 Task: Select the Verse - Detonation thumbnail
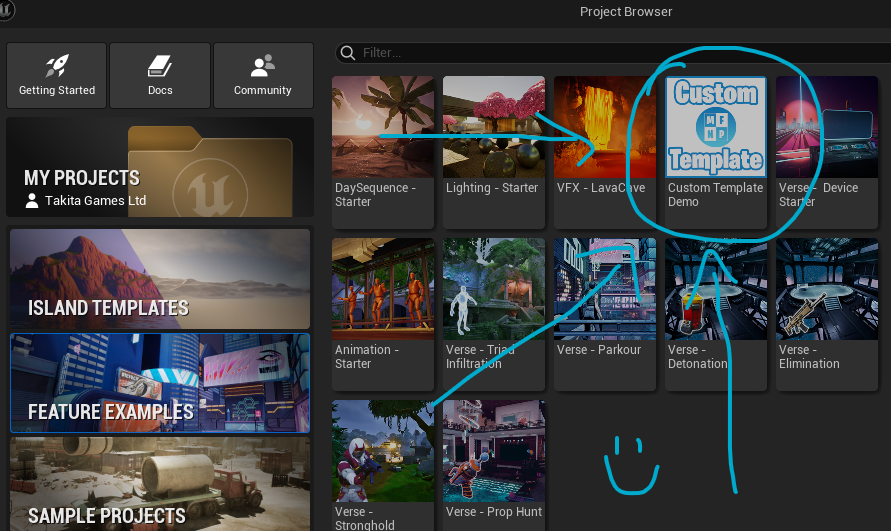(x=716, y=289)
